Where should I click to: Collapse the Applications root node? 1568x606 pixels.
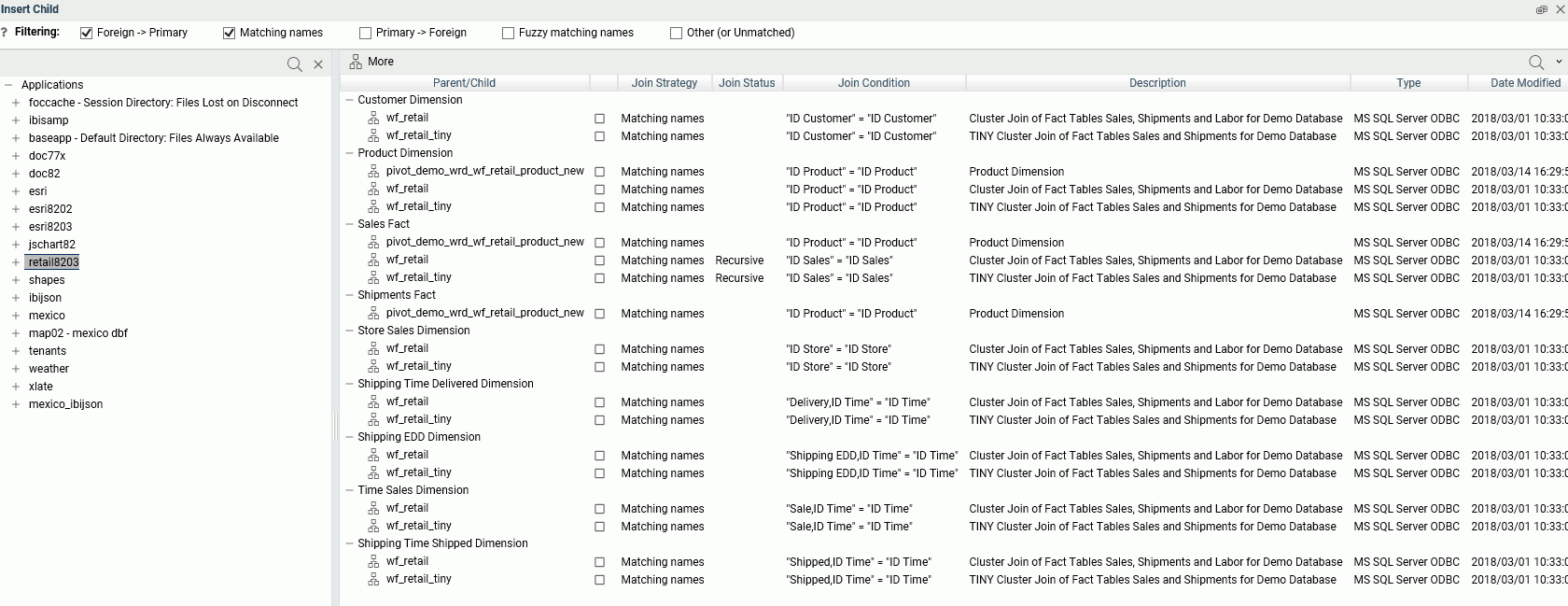8,85
